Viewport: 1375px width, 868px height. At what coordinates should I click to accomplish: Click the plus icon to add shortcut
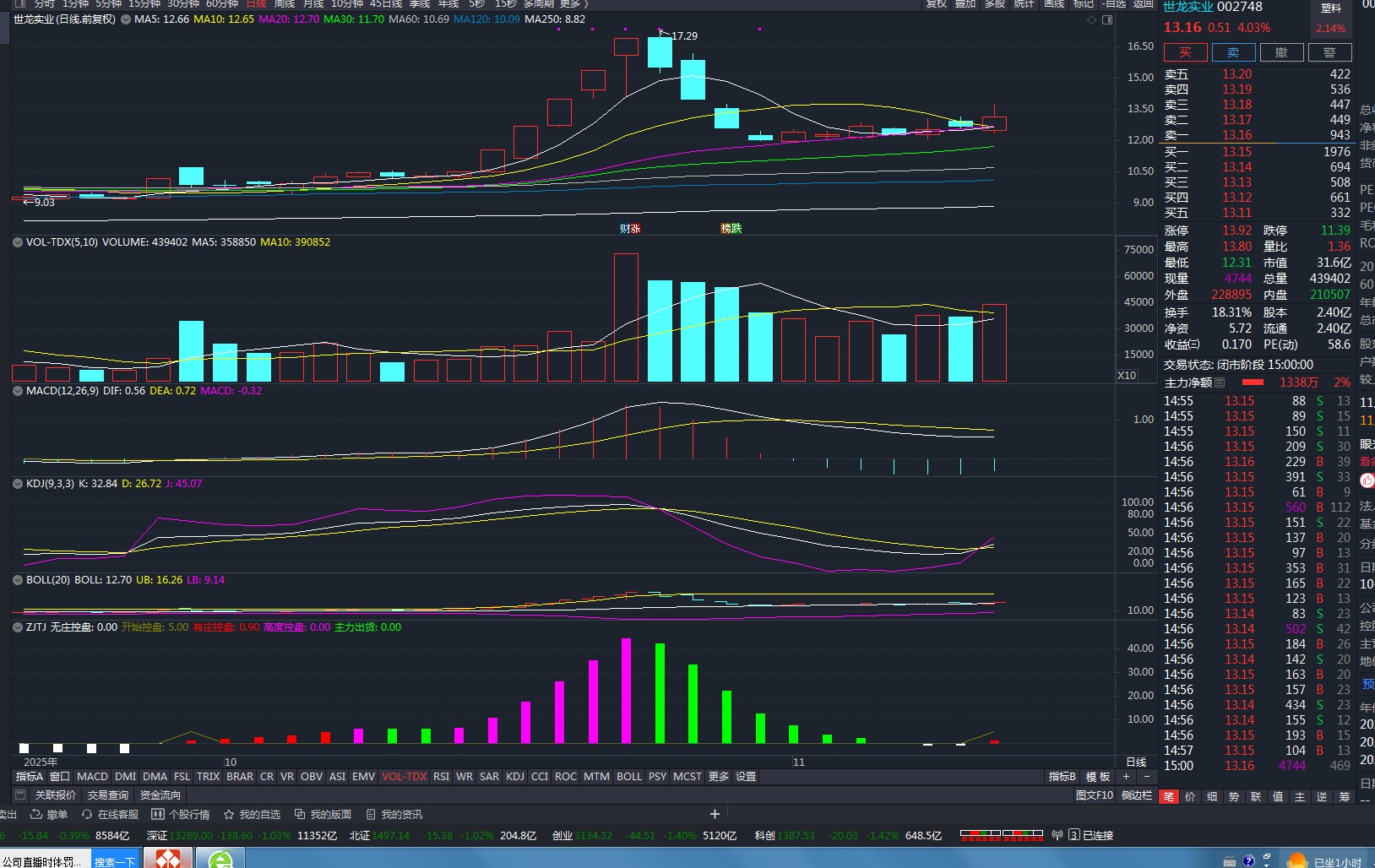[715, 814]
